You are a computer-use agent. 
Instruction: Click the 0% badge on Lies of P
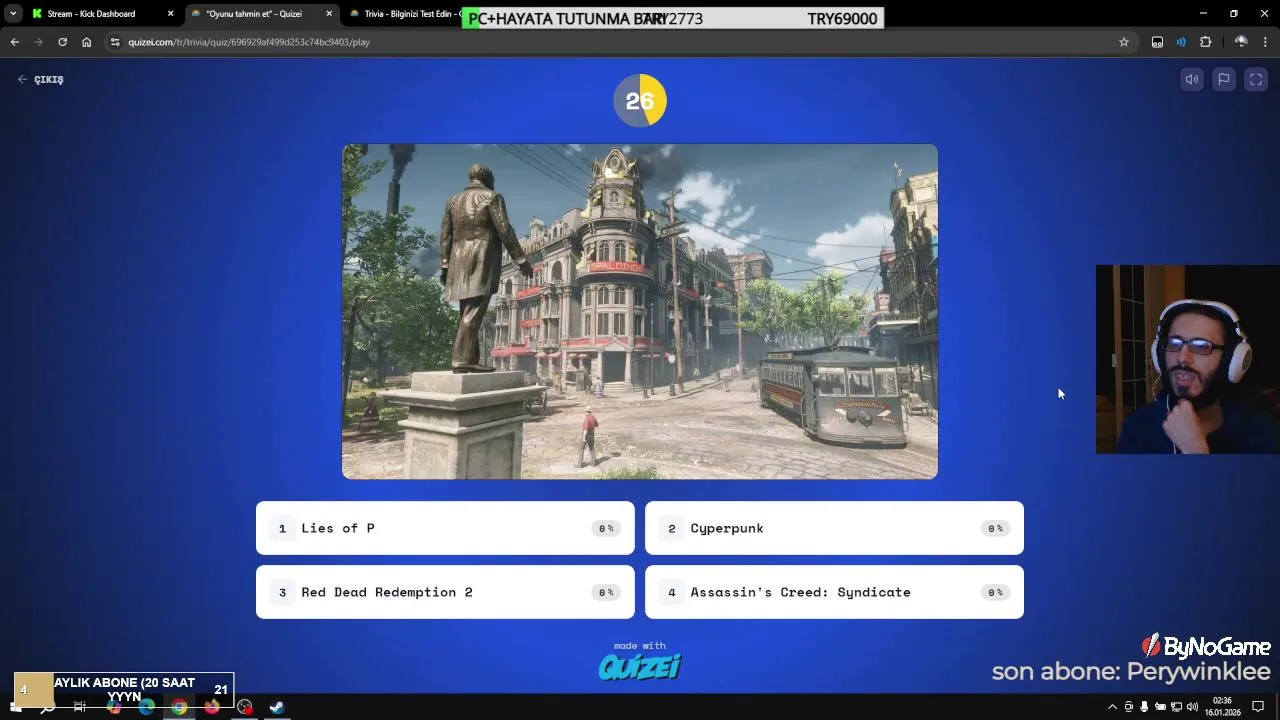click(x=606, y=528)
